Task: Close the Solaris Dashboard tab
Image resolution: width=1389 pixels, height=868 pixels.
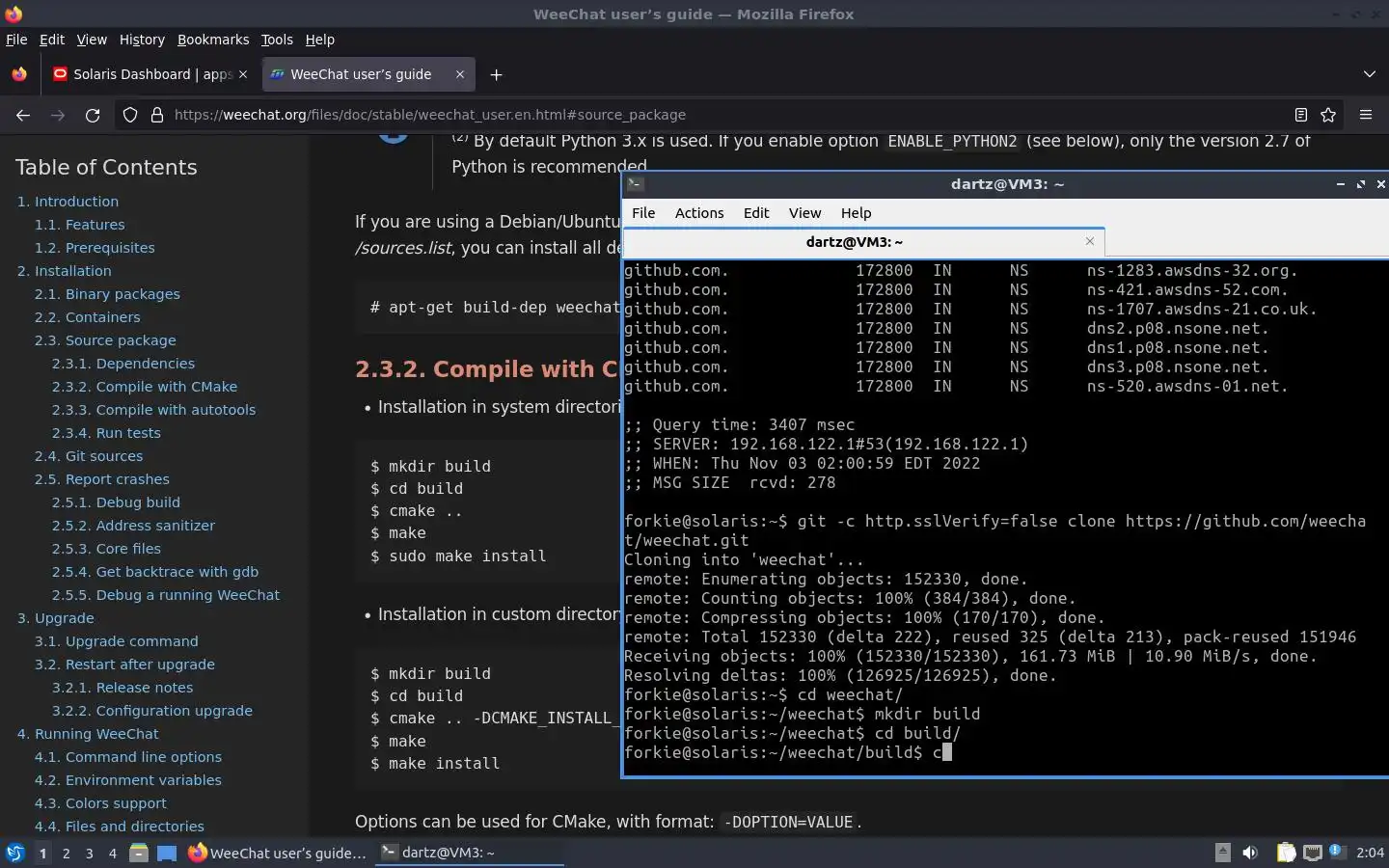Action: tap(243, 74)
